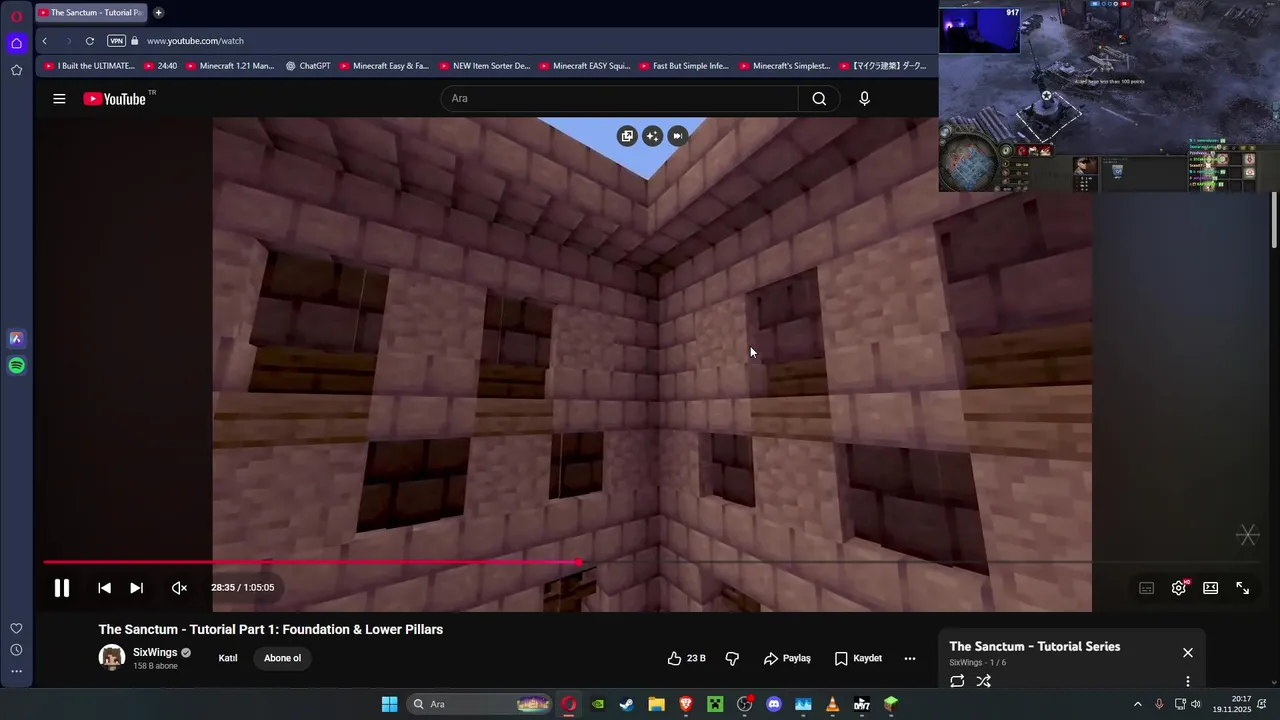
Task: Skip to previous video in playlist
Action: point(104,588)
